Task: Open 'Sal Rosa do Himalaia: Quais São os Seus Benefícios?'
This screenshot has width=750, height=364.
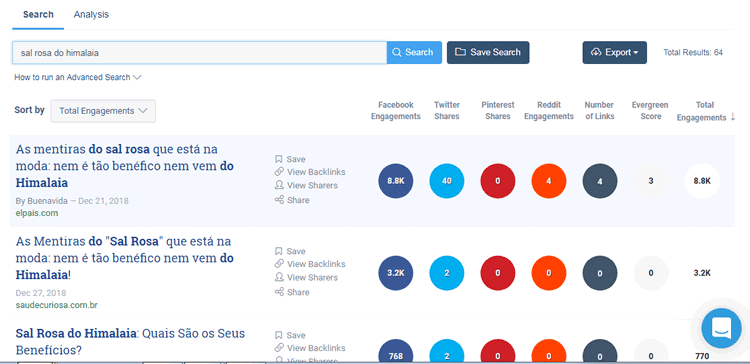Action: [x=130, y=342]
